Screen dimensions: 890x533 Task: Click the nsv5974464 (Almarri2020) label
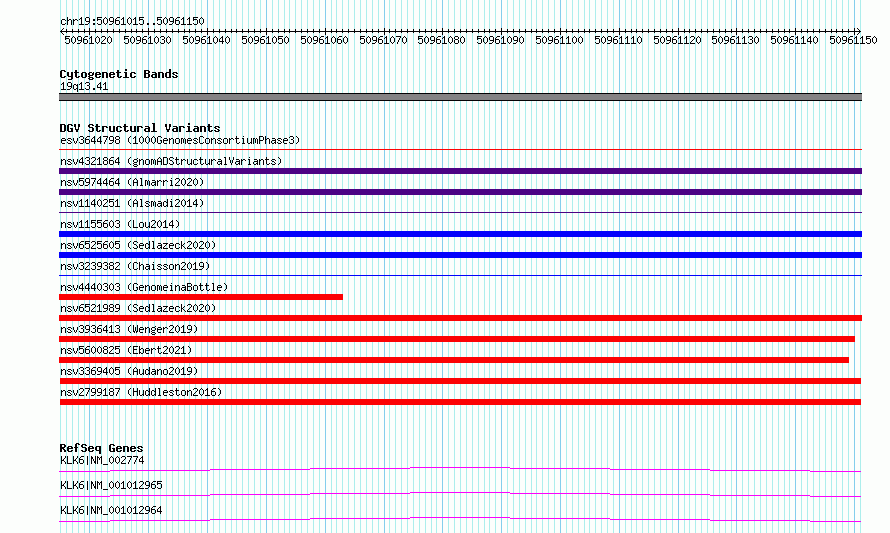point(132,182)
